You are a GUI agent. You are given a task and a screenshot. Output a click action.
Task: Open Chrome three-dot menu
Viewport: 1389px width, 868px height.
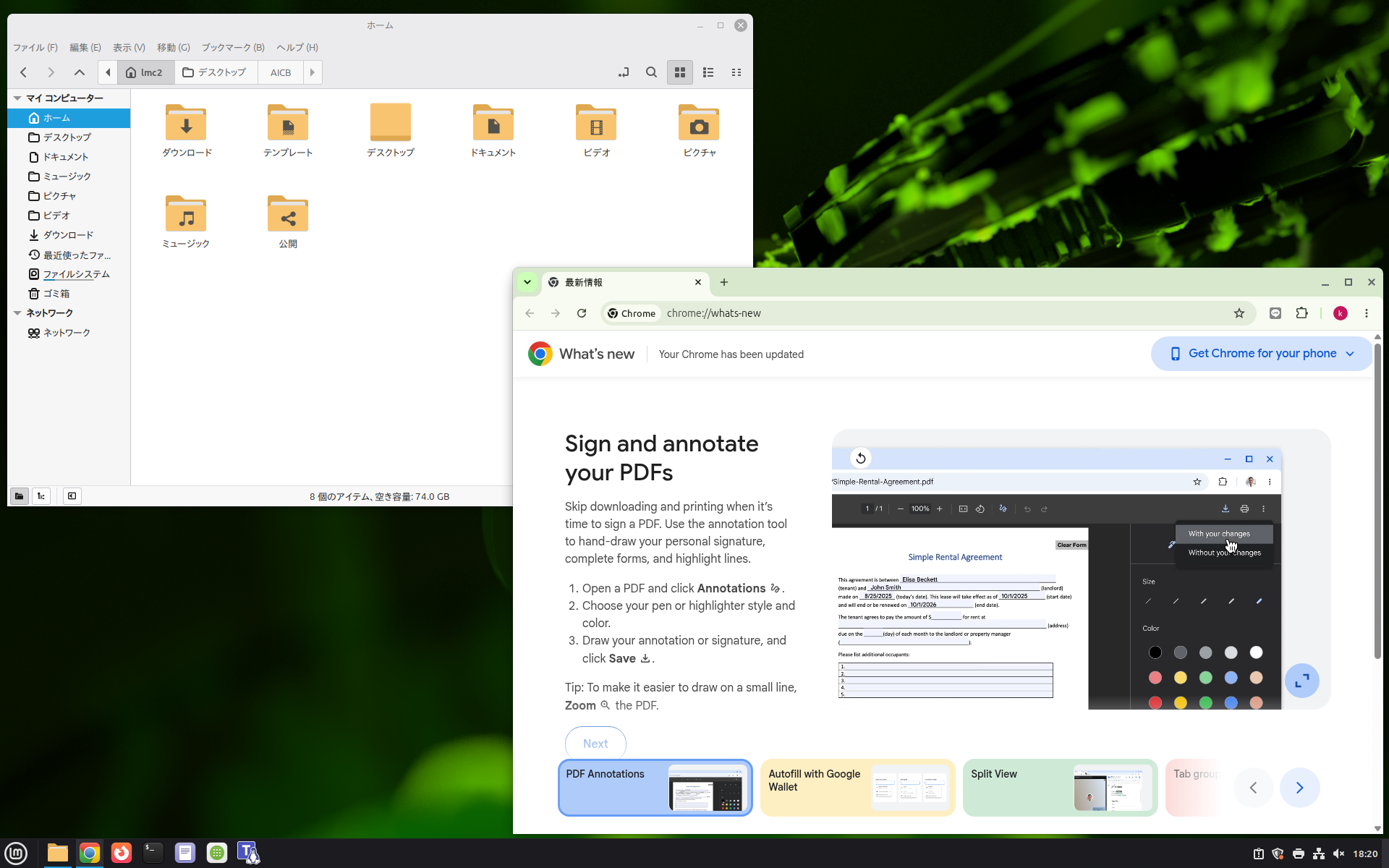point(1367,313)
